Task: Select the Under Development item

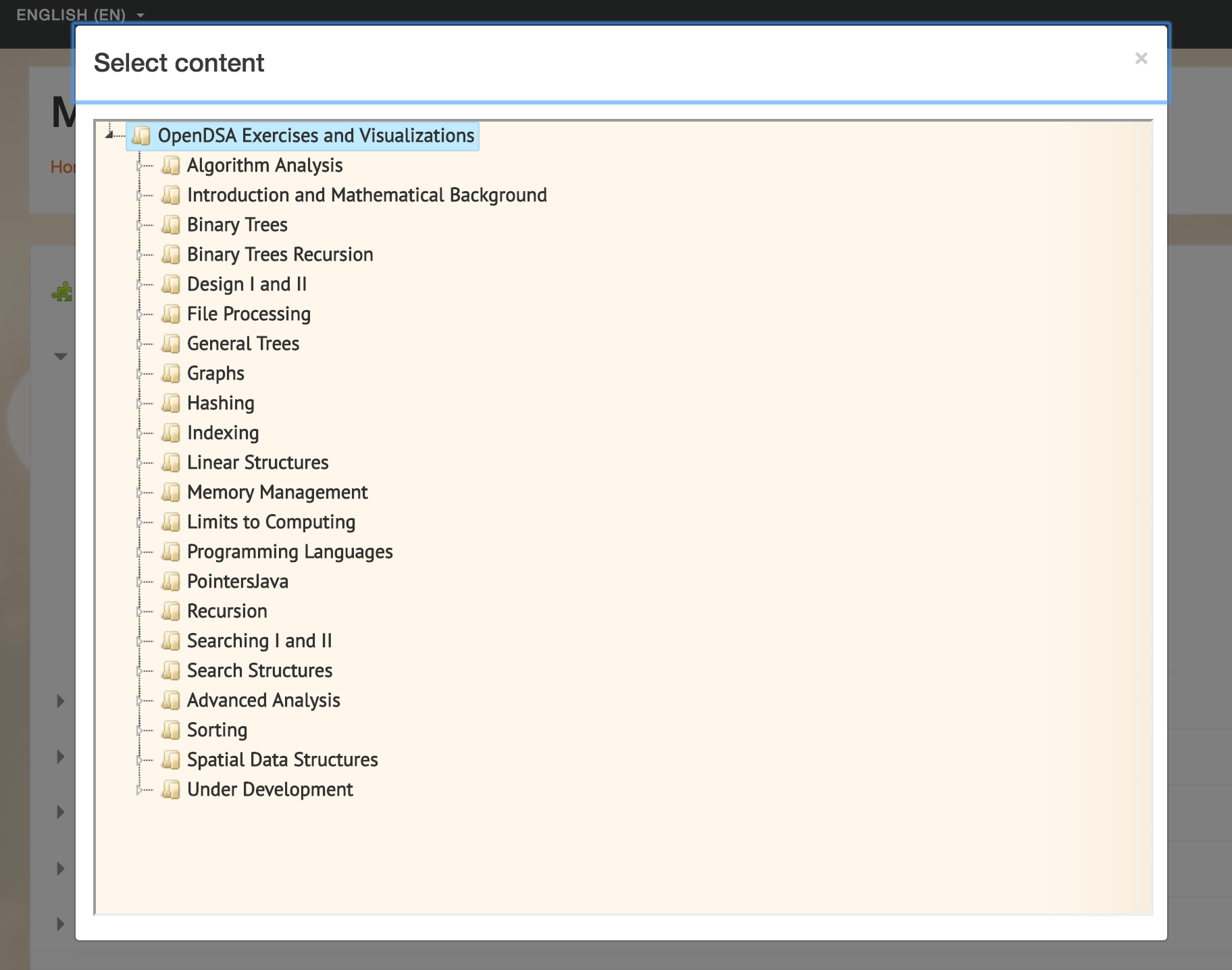Action: (269, 790)
